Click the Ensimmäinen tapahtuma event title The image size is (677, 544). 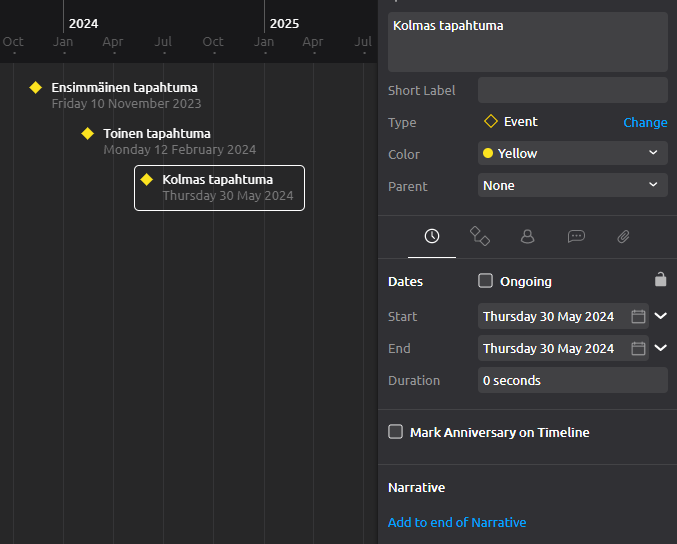(124, 88)
